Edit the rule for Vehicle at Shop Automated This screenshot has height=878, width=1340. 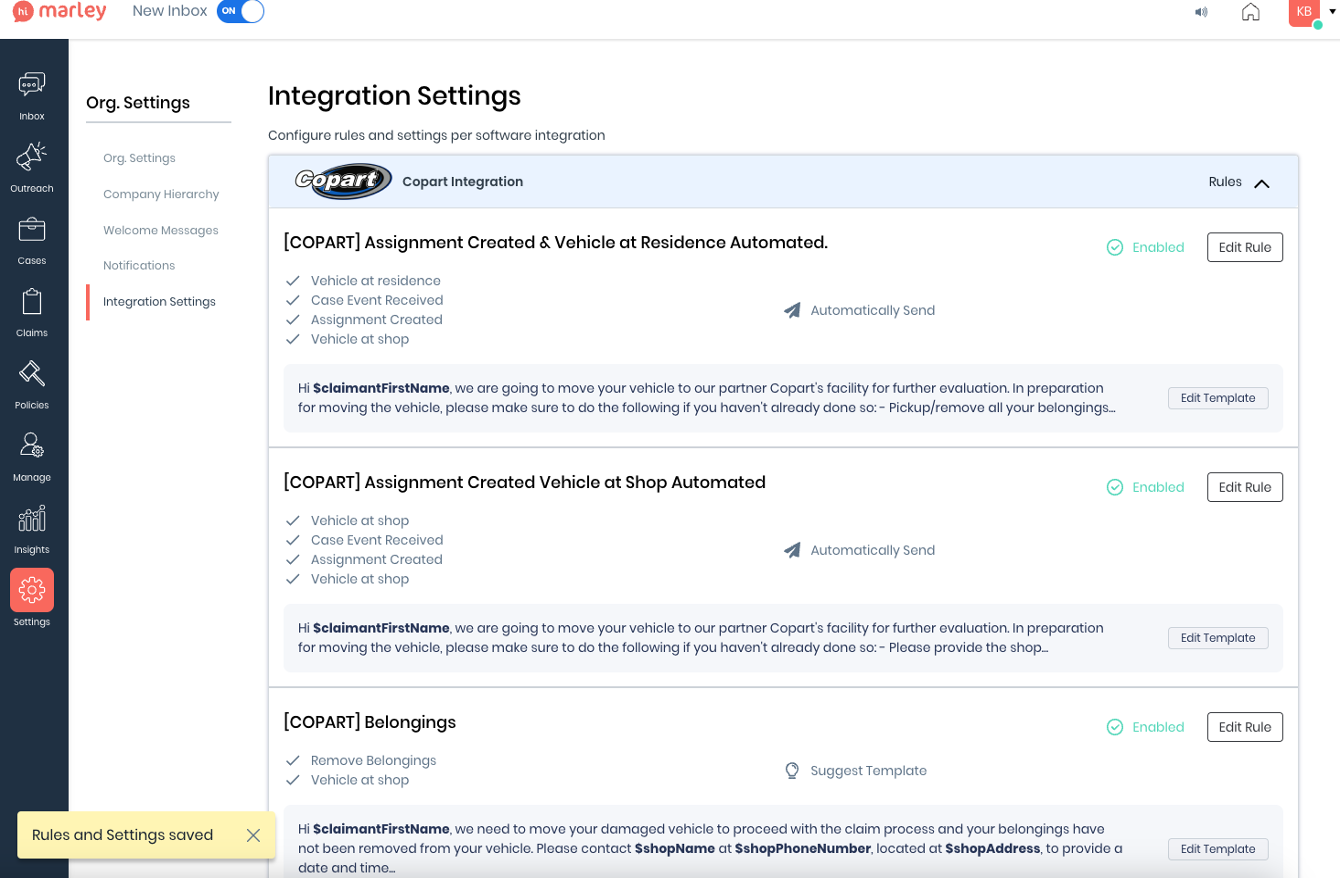click(1244, 487)
